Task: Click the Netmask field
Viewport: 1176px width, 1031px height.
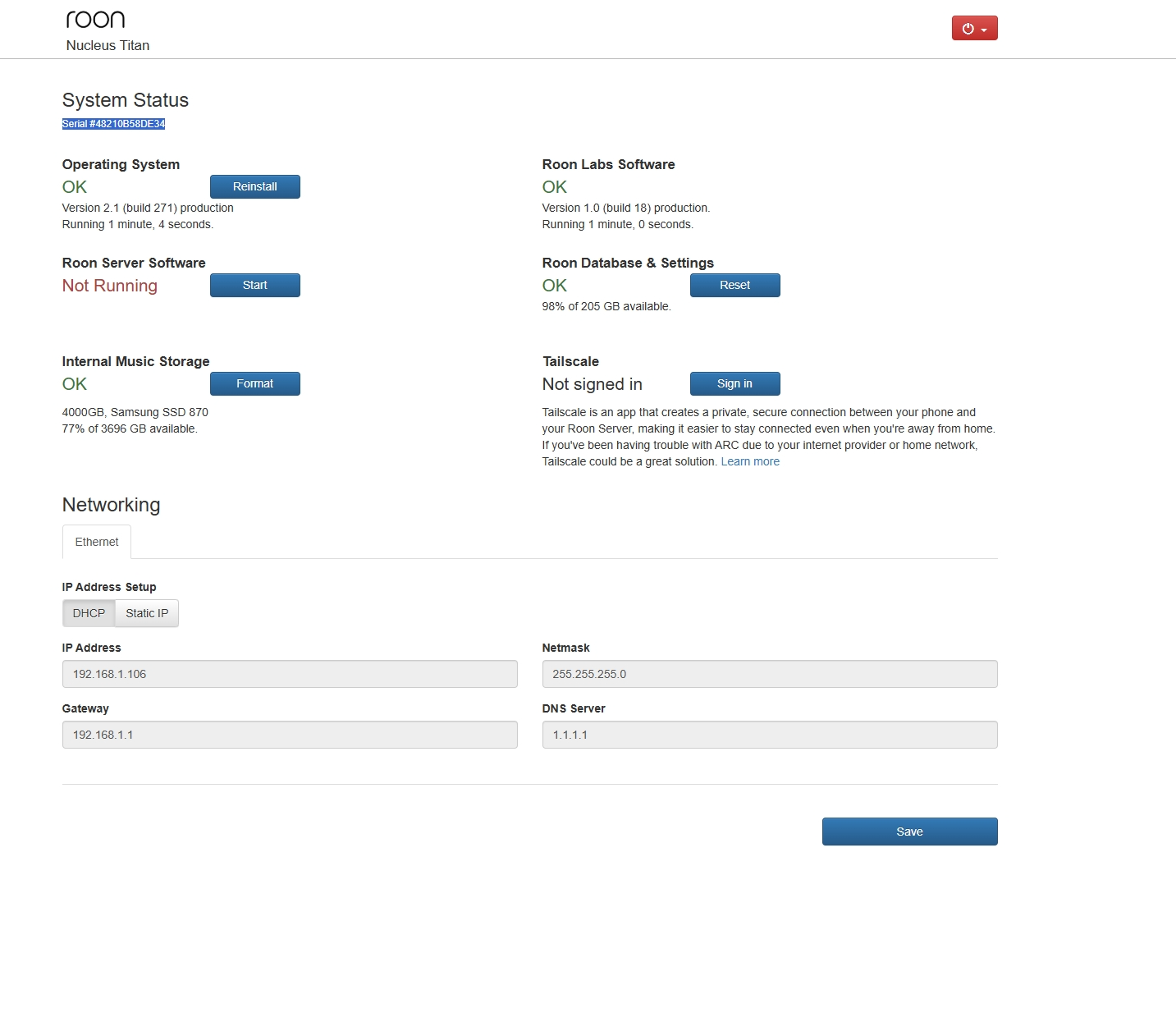Action: (770, 674)
